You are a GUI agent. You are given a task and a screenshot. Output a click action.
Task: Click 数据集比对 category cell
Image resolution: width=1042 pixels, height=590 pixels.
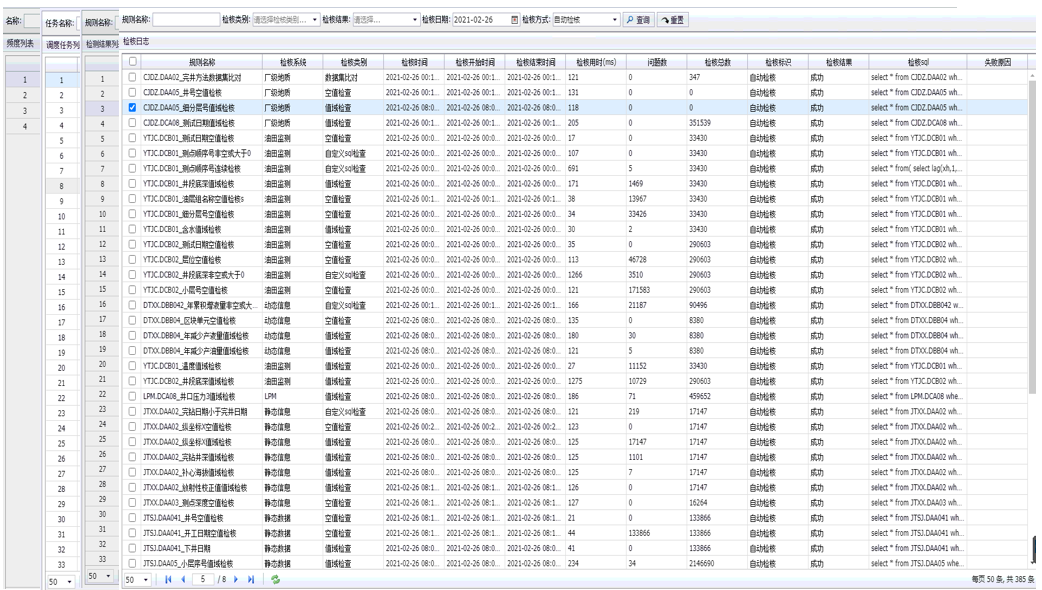(x=341, y=78)
